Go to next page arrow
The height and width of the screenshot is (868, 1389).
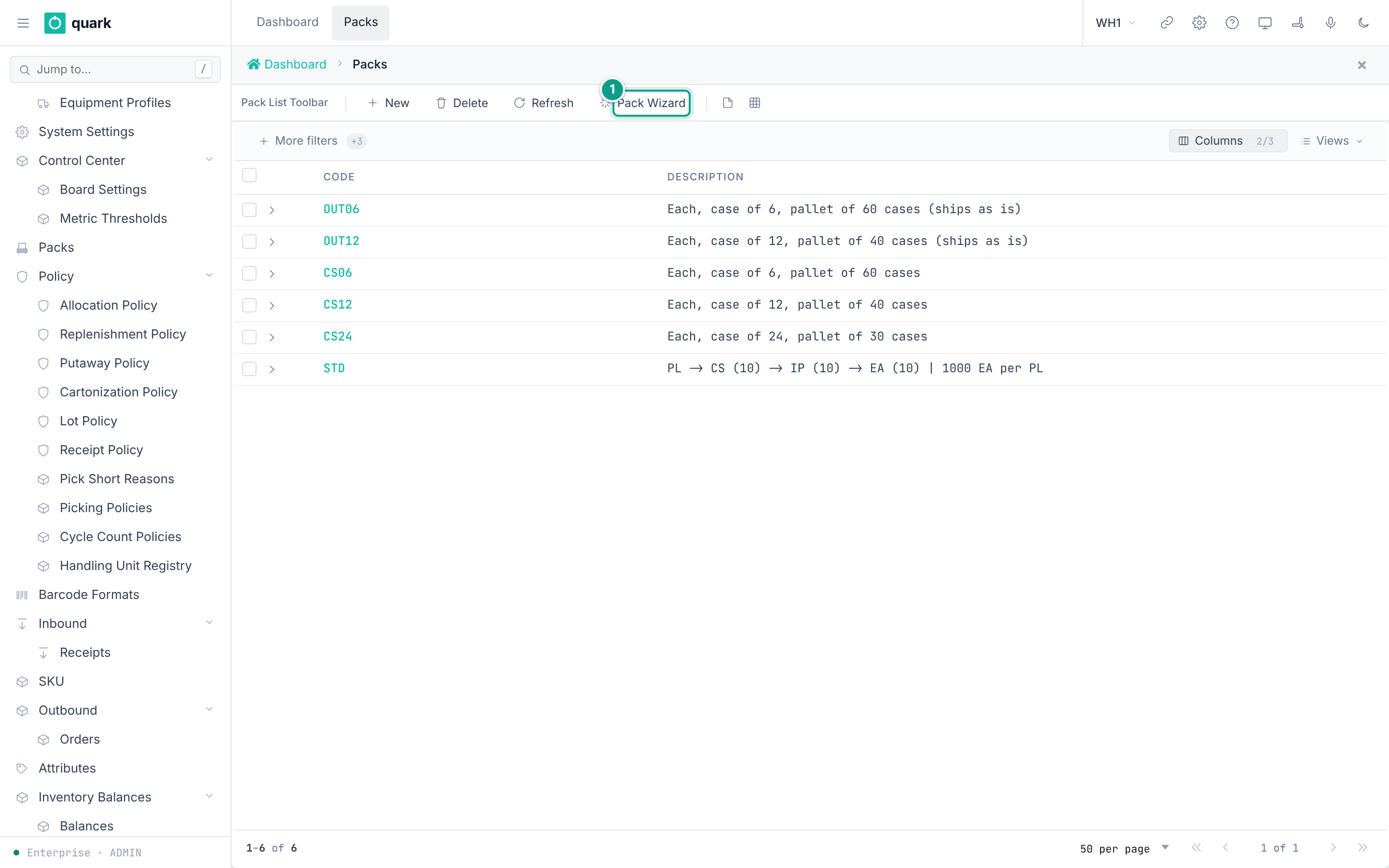coord(1334,847)
